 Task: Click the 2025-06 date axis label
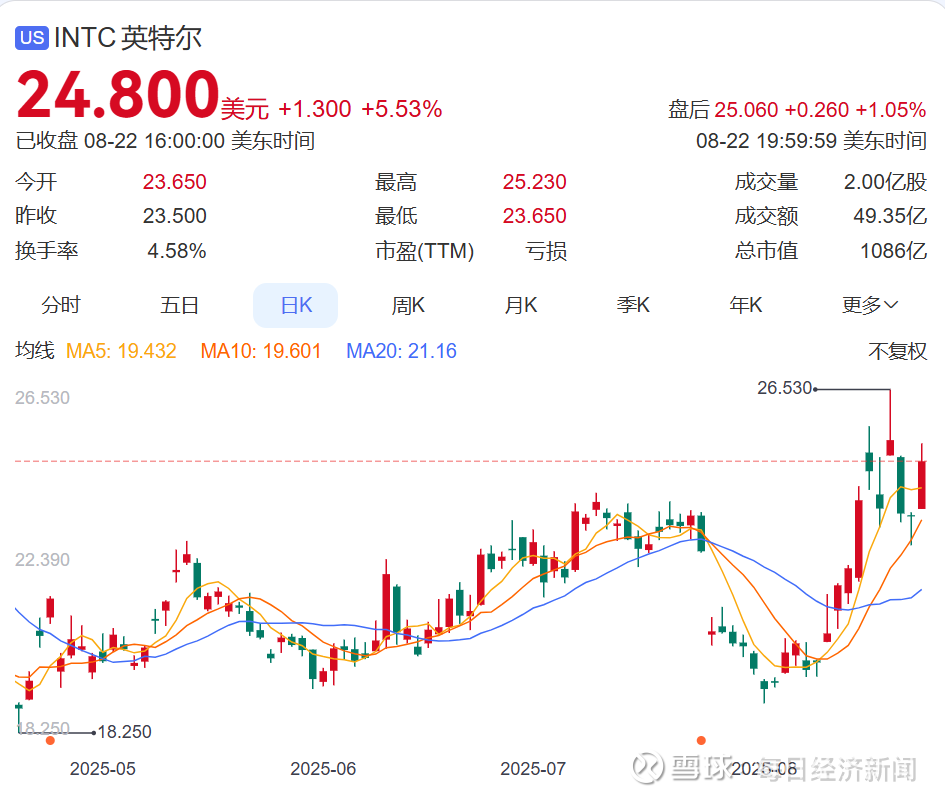click(323, 768)
